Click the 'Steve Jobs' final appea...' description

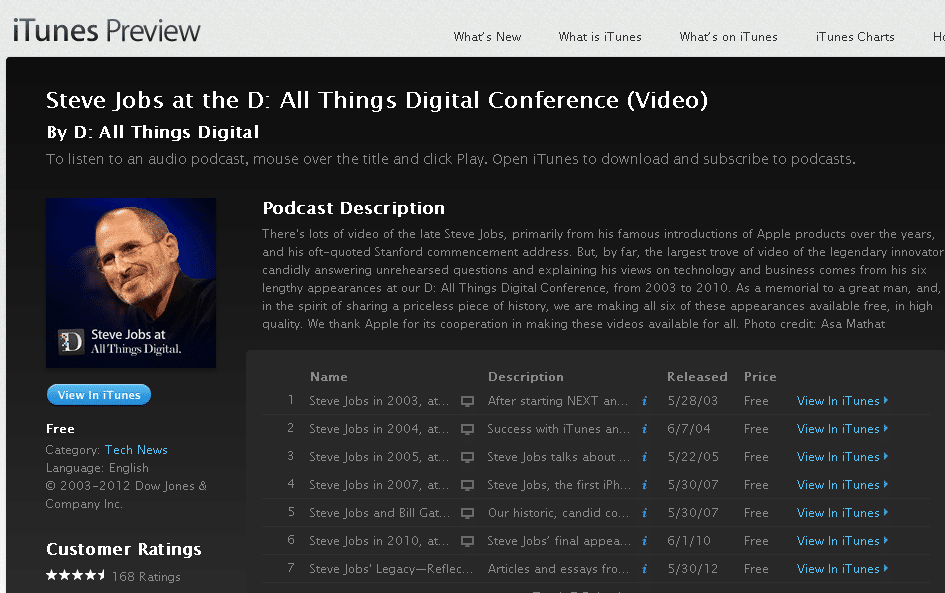tap(559, 541)
